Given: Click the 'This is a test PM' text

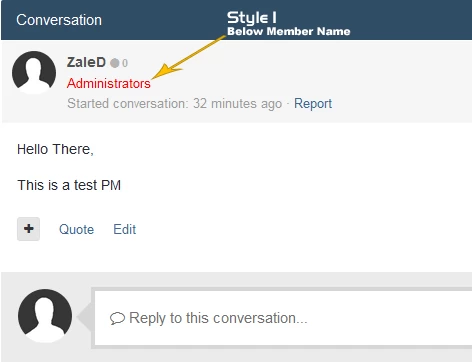Looking at the screenshot, I should coord(69,185).
